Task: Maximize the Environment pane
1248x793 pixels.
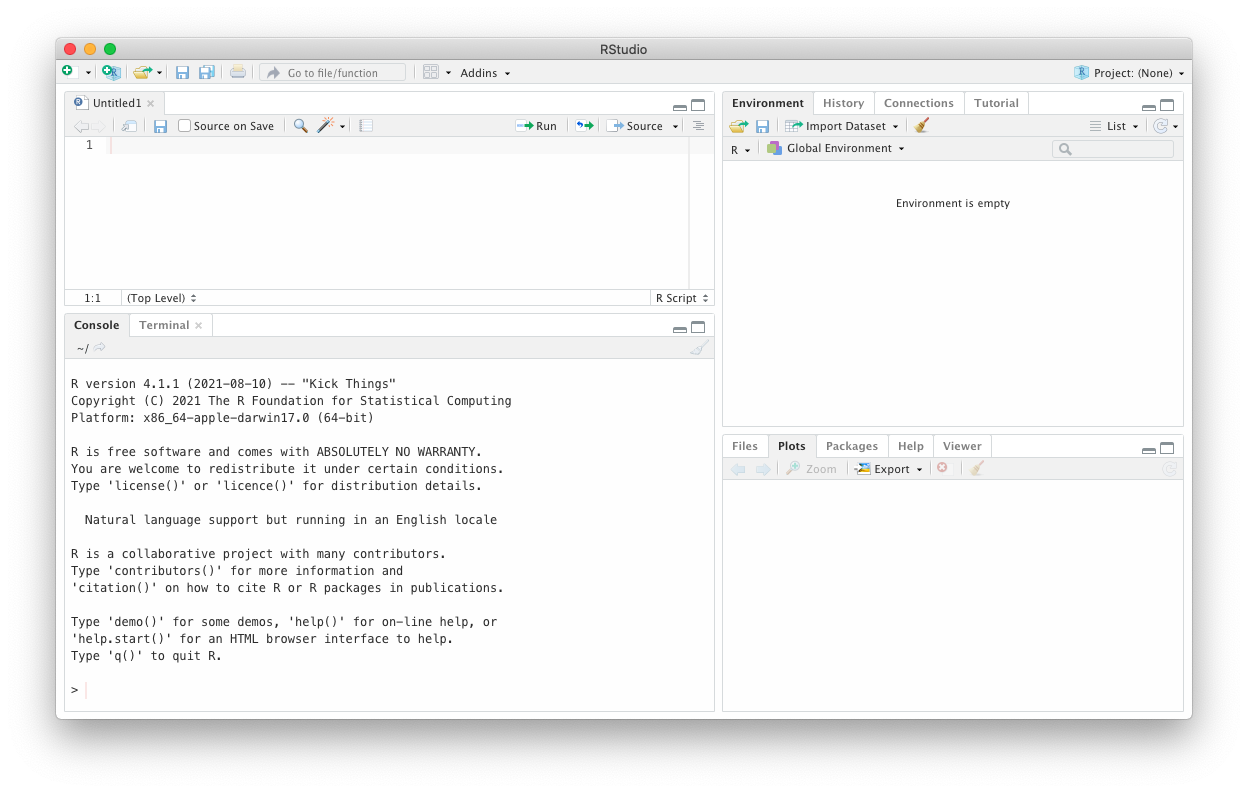Action: click(x=1167, y=105)
